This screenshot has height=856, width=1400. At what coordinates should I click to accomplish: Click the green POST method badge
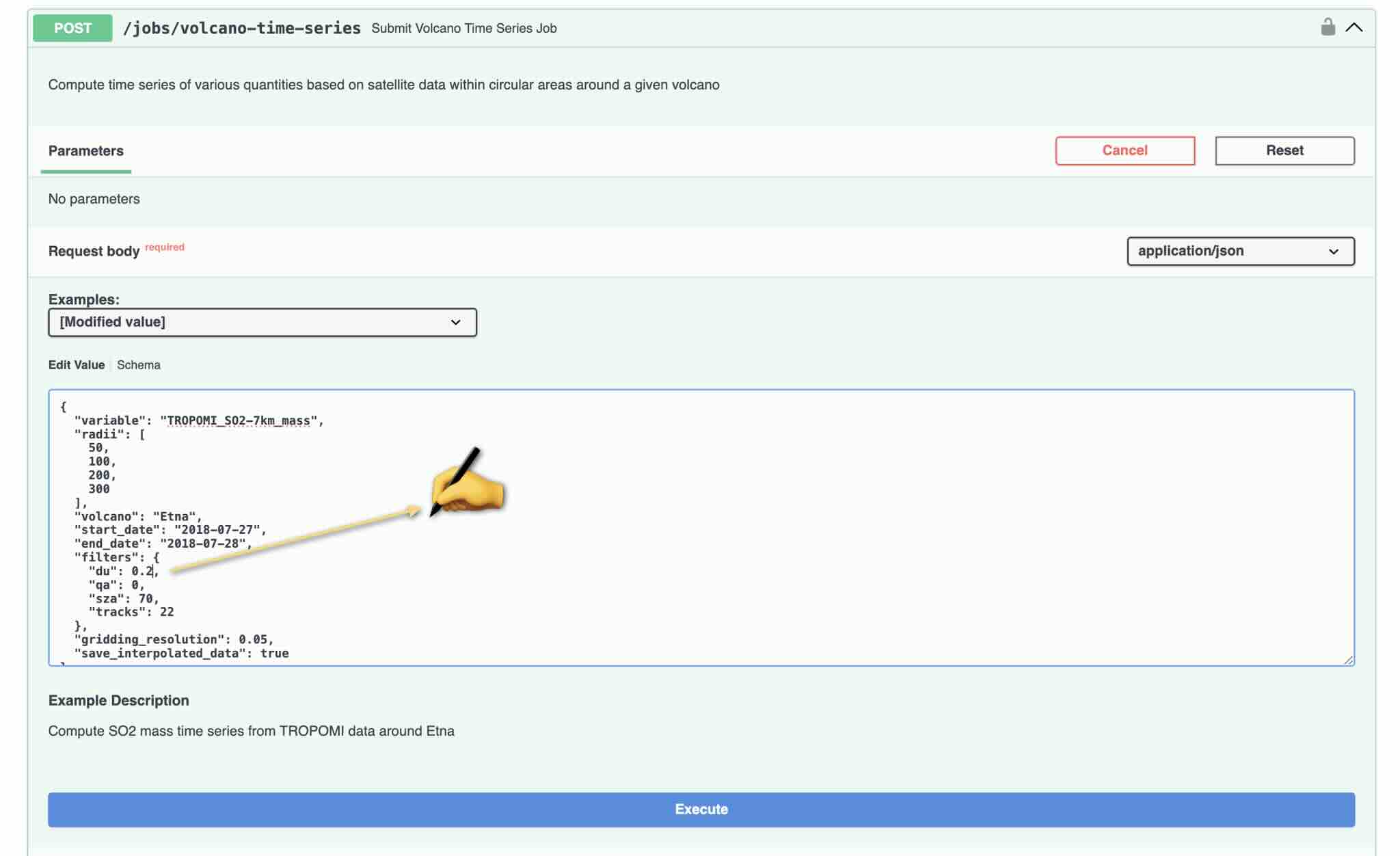click(72, 28)
